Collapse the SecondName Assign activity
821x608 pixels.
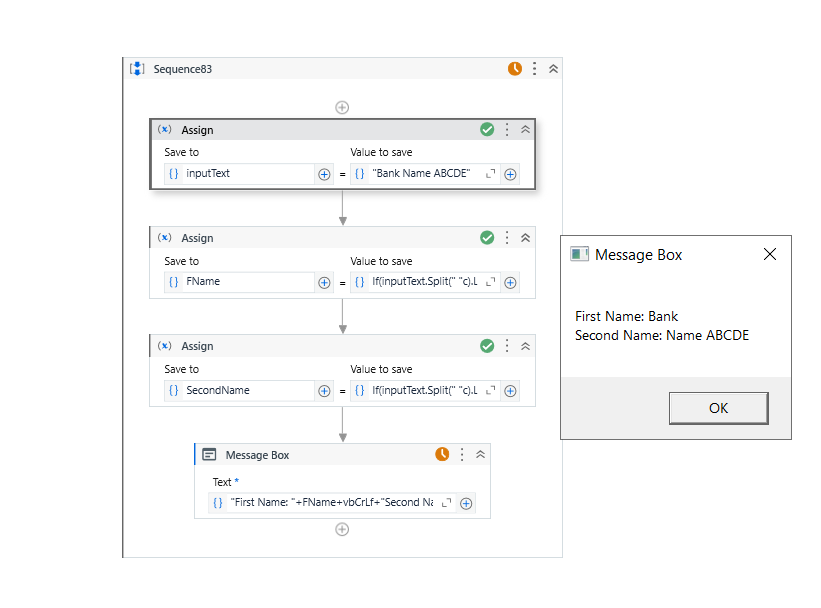[525, 346]
